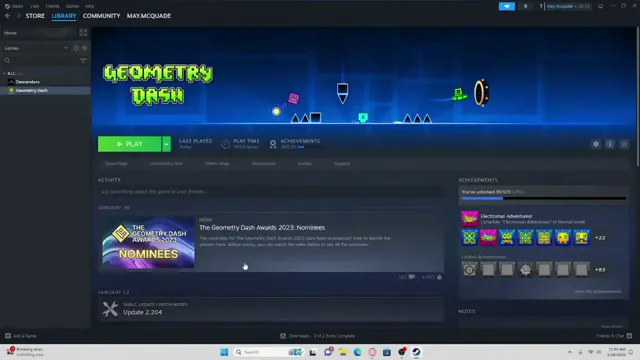Open the MAY.MCQUADE profile tab
The image size is (640, 360).
point(149,16)
